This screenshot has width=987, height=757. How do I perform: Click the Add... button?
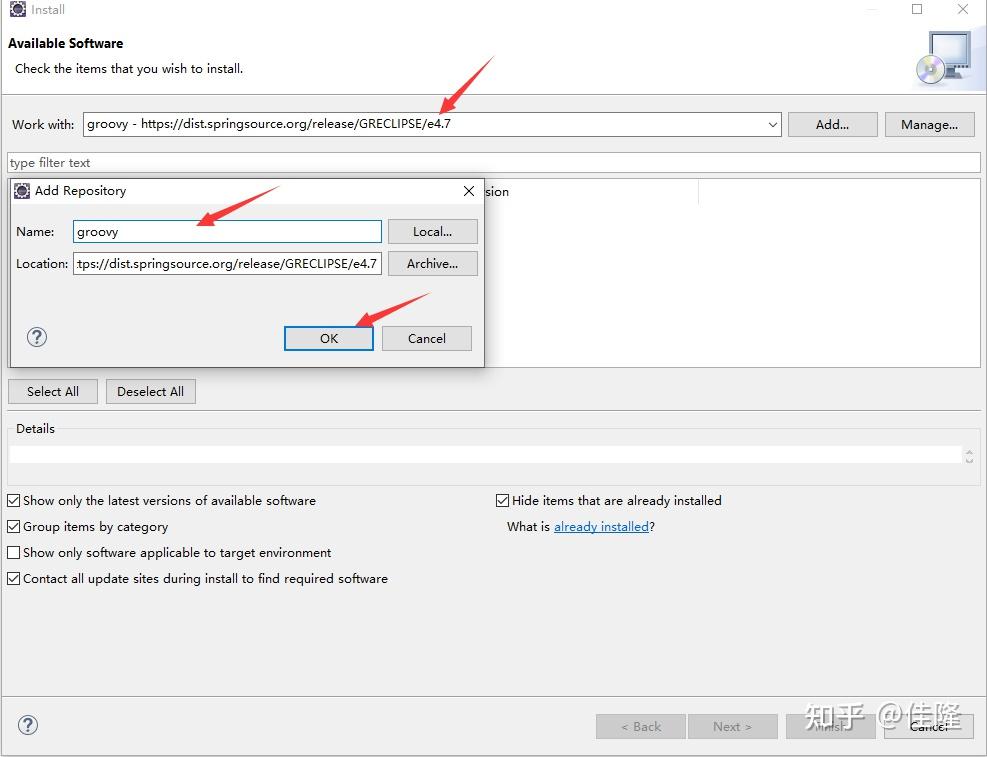pos(832,125)
